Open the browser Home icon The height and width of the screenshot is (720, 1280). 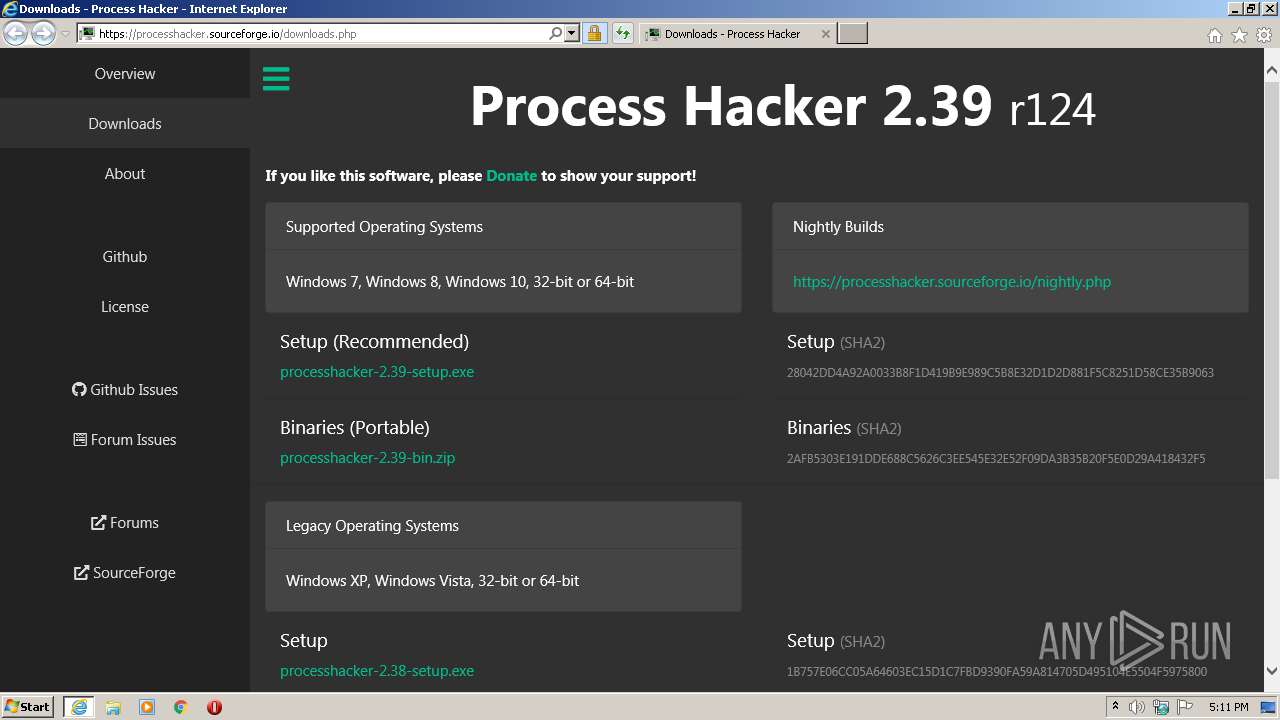pyautogui.click(x=1214, y=35)
